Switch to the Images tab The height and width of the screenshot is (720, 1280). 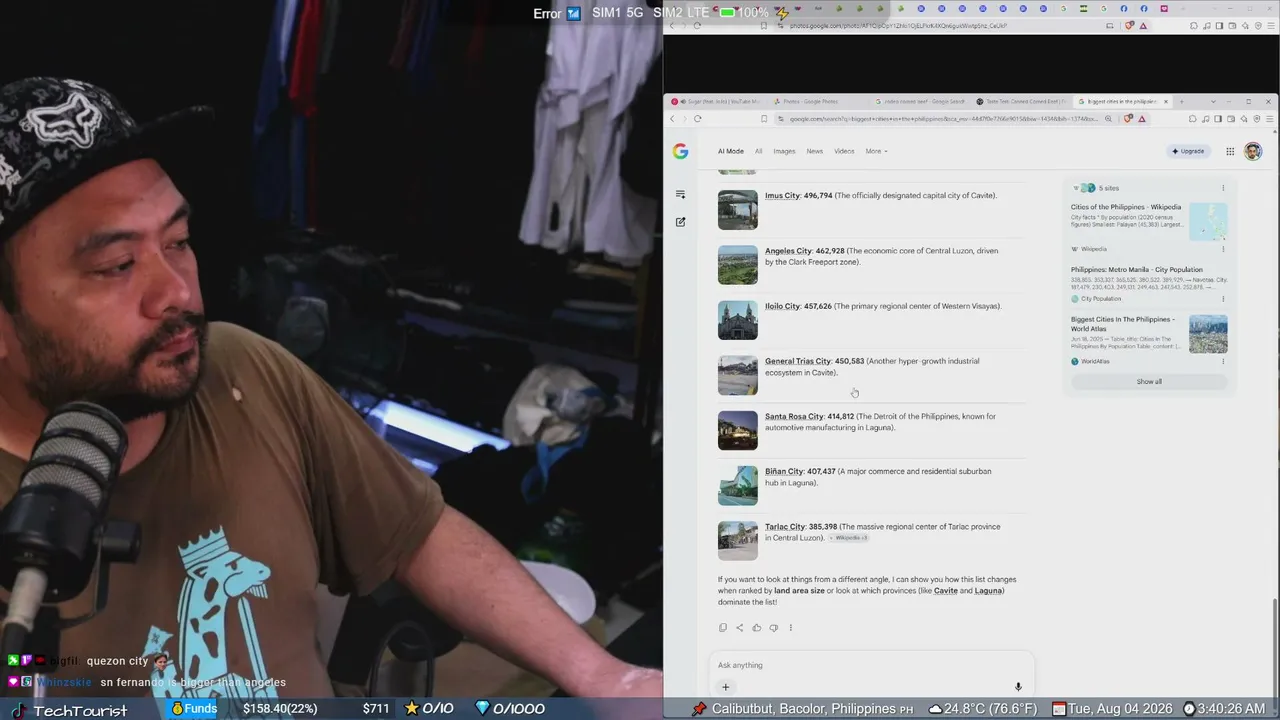(x=784, y=151)
